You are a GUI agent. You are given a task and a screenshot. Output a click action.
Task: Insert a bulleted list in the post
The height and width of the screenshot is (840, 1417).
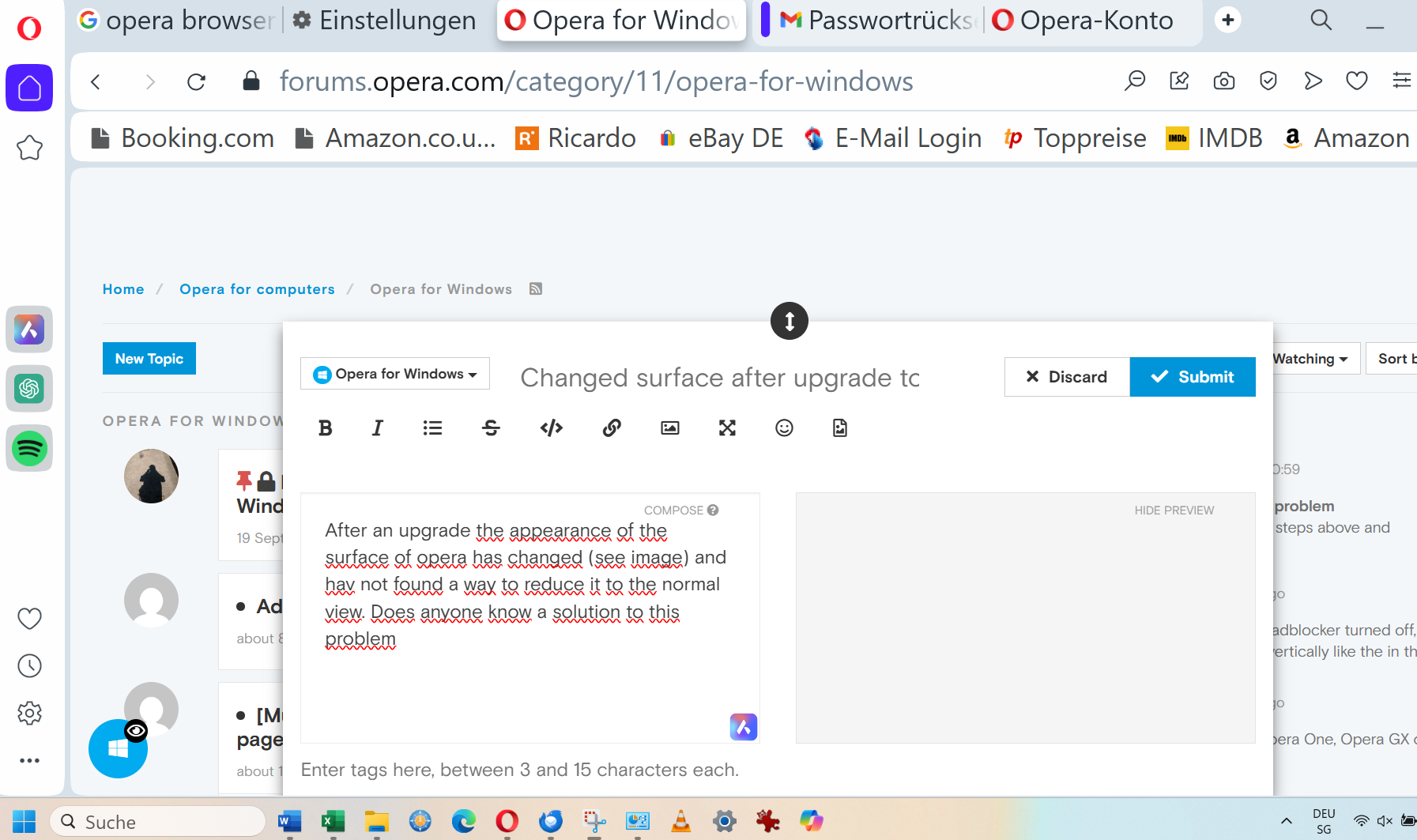[432, 428]
